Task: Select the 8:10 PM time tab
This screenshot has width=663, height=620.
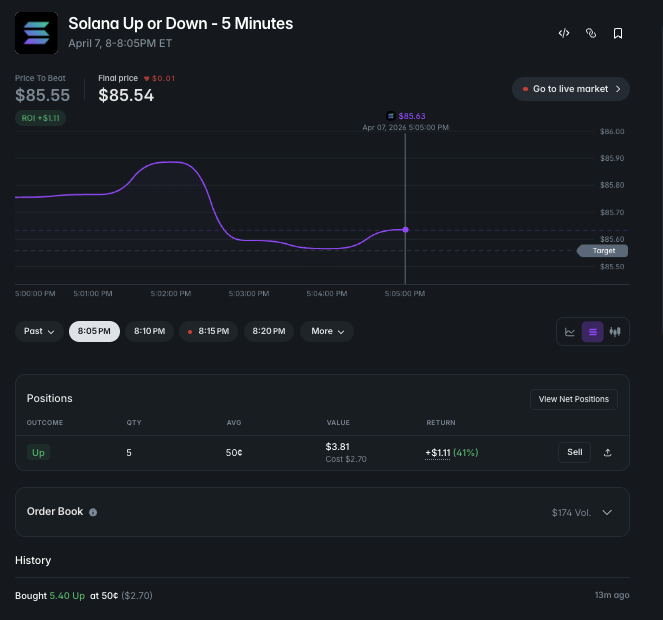Action: [x=149, y=331]
